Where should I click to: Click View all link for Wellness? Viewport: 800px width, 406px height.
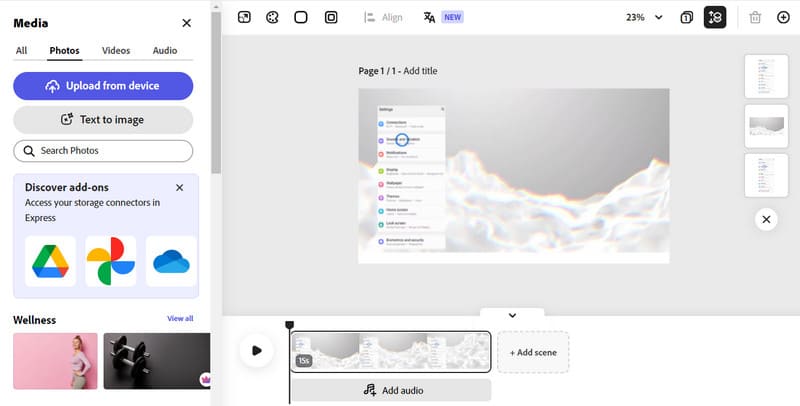[180, 319]
